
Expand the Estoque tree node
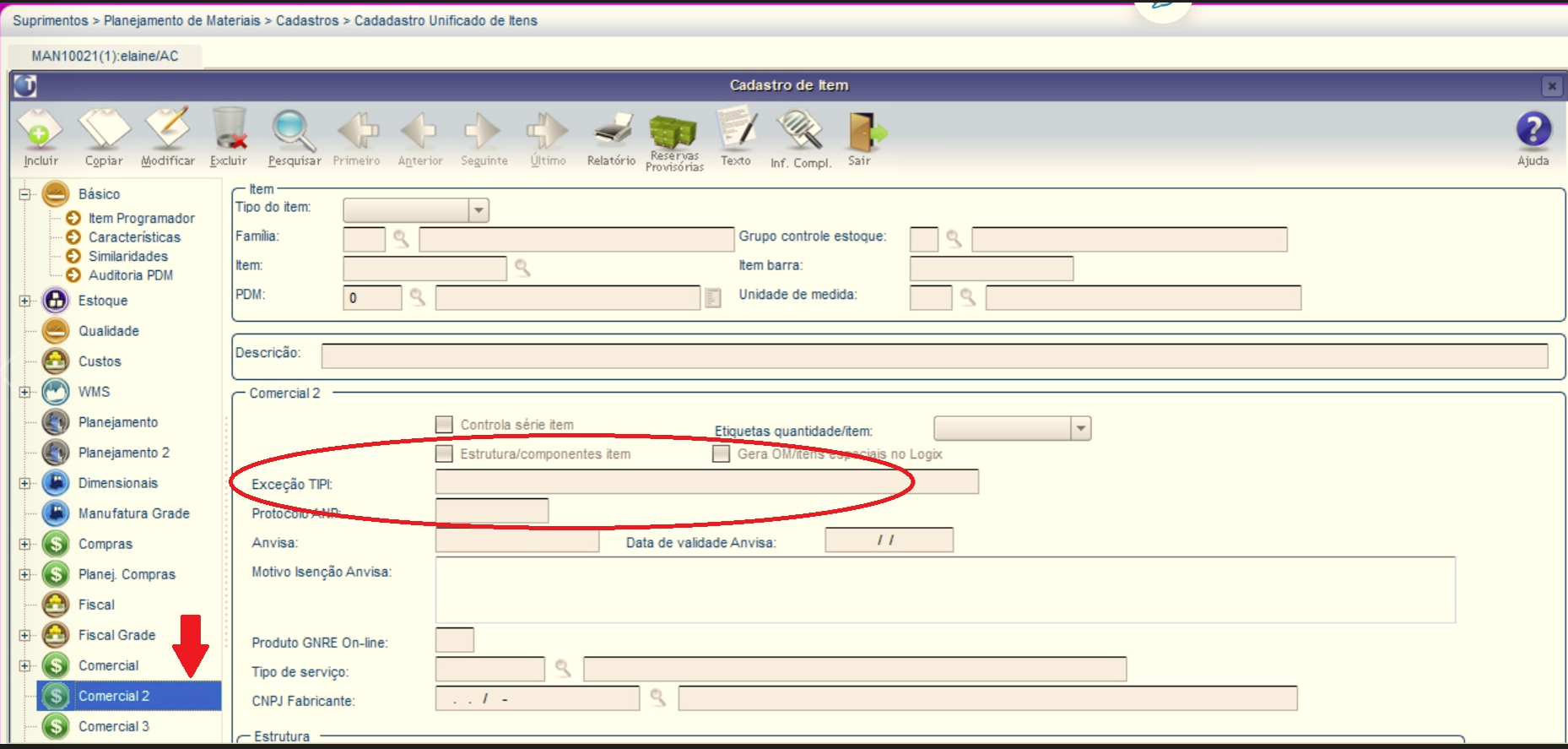(x=25, y=301)
